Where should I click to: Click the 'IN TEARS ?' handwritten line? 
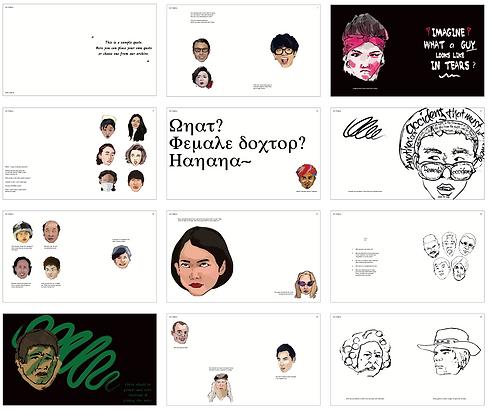[452, 65]
